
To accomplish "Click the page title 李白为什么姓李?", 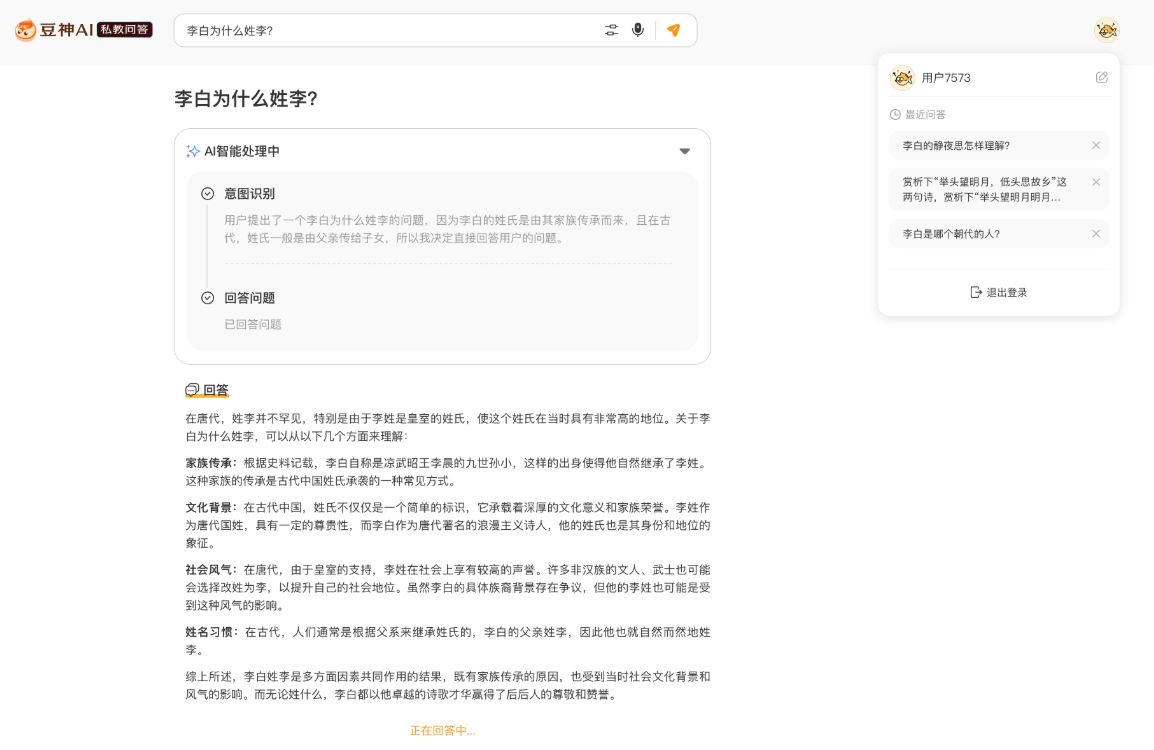I will (245, 99).
